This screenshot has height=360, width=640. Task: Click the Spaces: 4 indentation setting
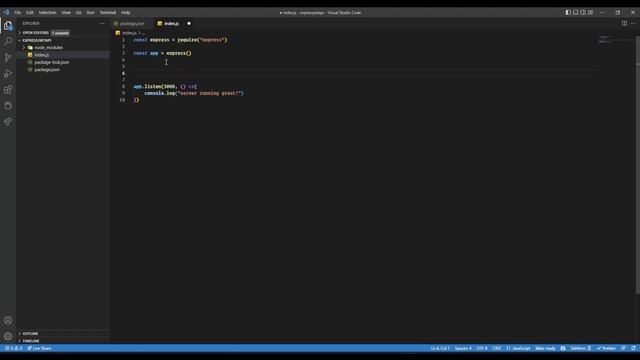[463, 348]
